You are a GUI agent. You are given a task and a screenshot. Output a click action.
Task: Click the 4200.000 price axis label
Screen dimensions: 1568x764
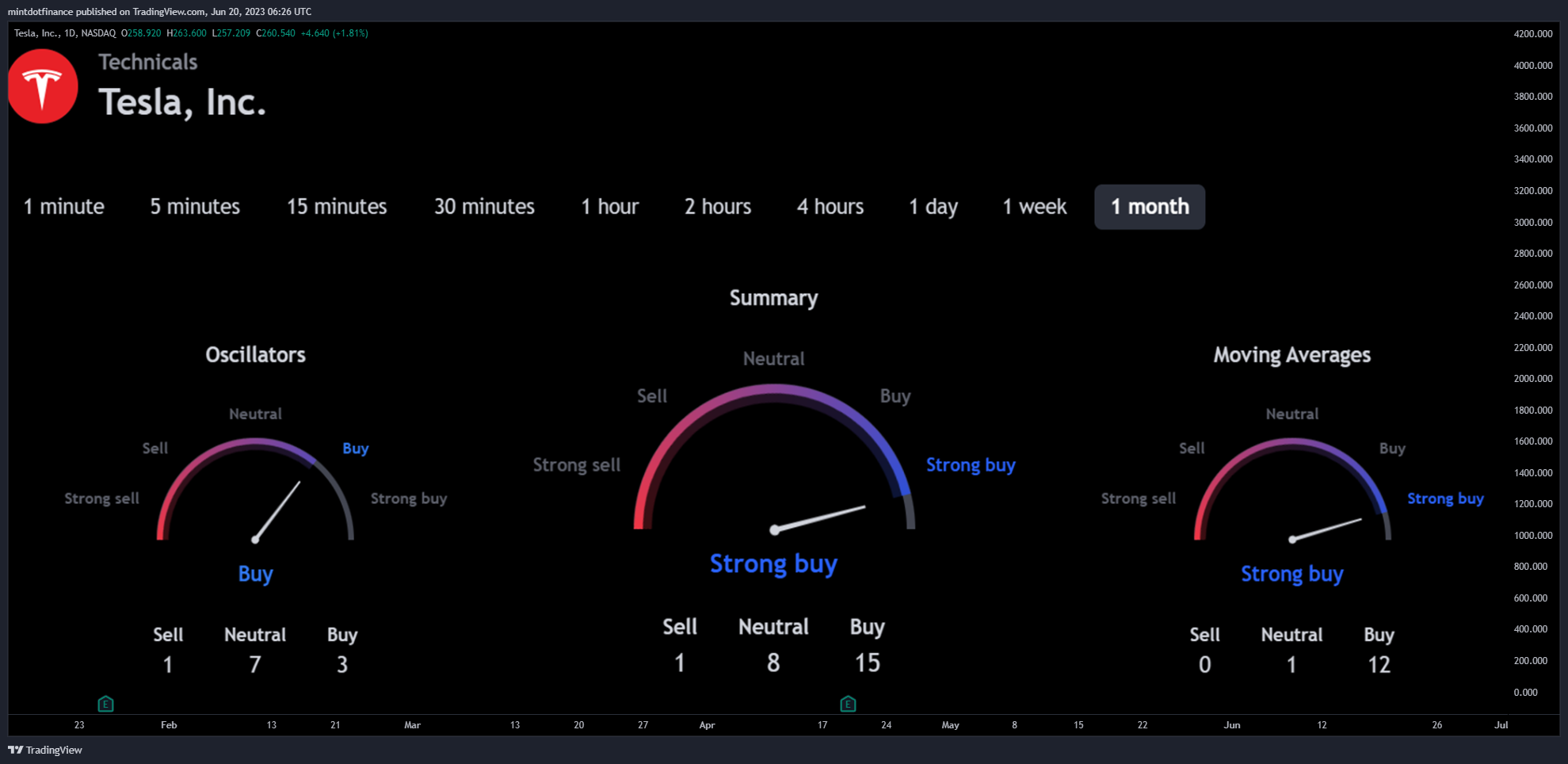click(1533, 34)
